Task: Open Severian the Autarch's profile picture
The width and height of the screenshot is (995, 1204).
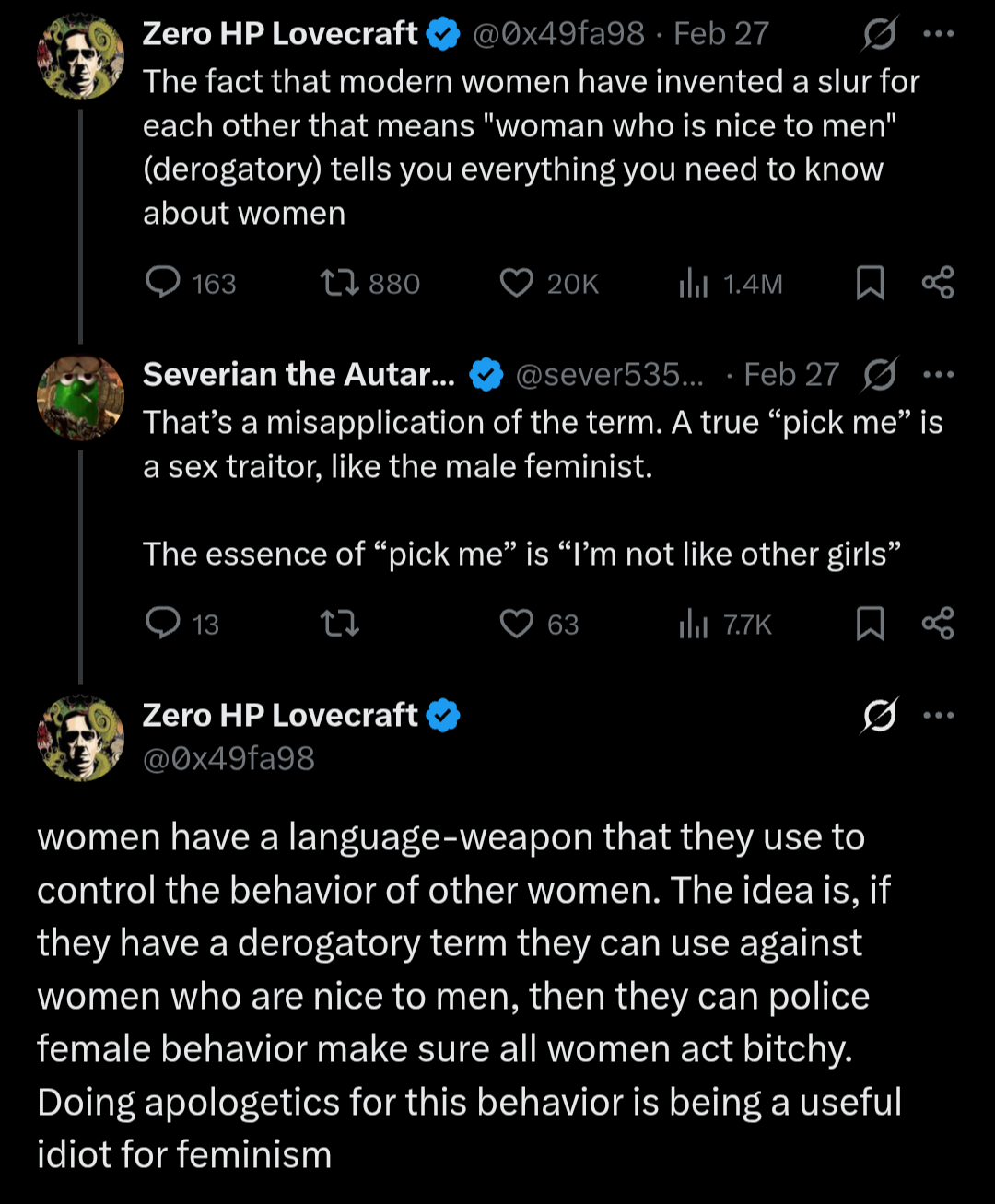Action: coord(80,397)
